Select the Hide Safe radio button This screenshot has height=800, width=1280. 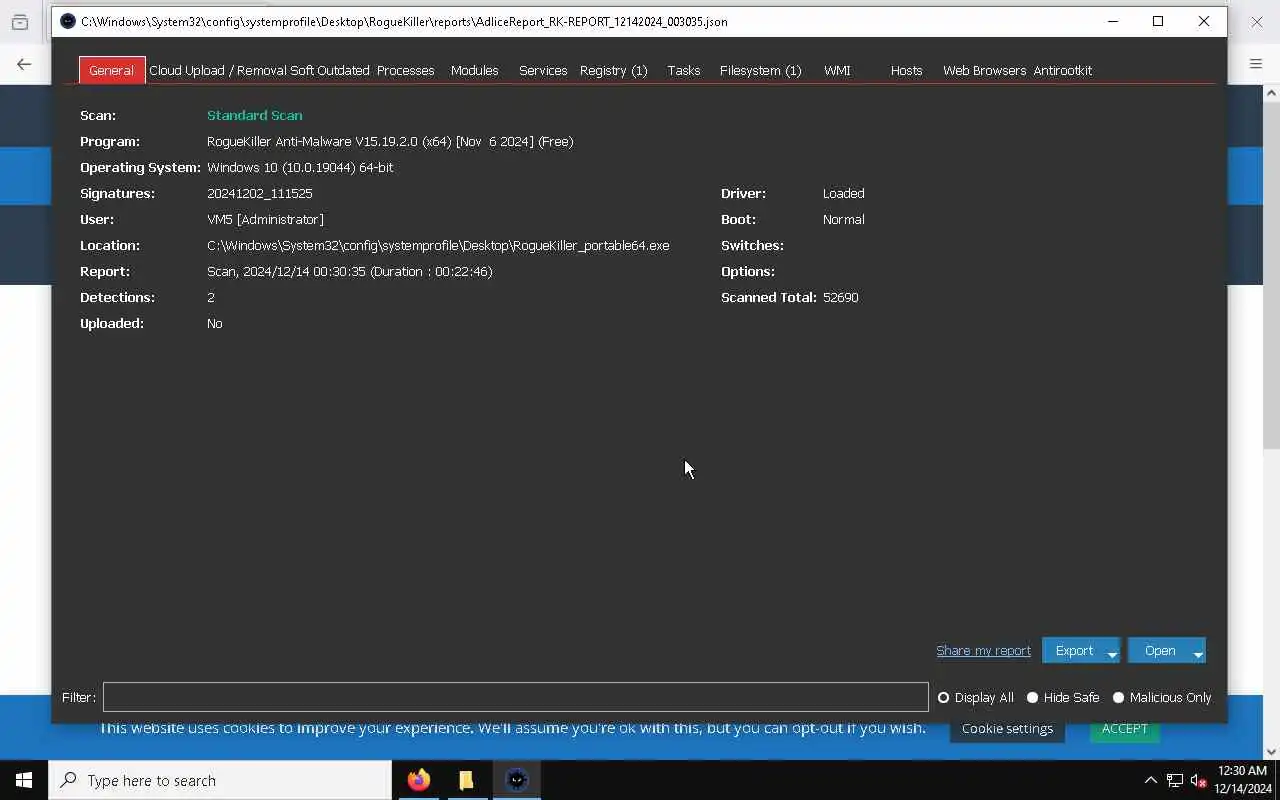(x=1032, y=698)
